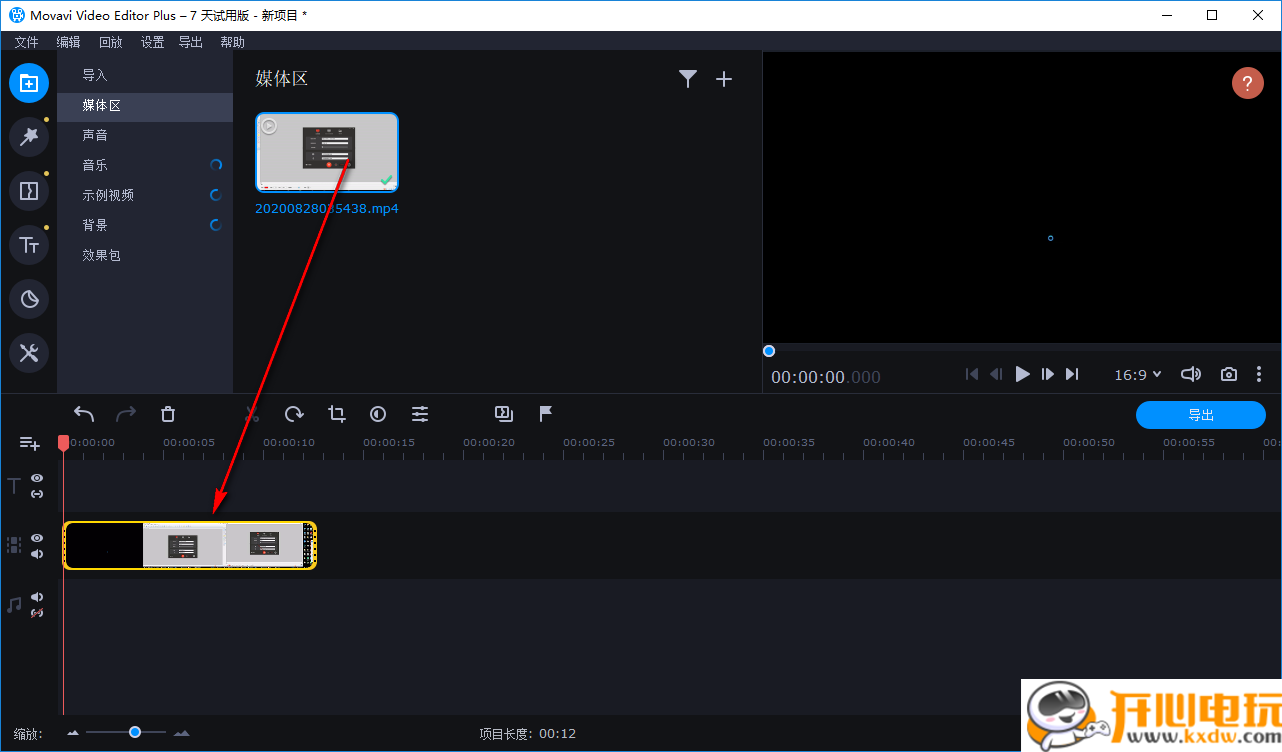Open the Titles tool in sidebar
Viewport: 1282px width, 752px height.
29,245
